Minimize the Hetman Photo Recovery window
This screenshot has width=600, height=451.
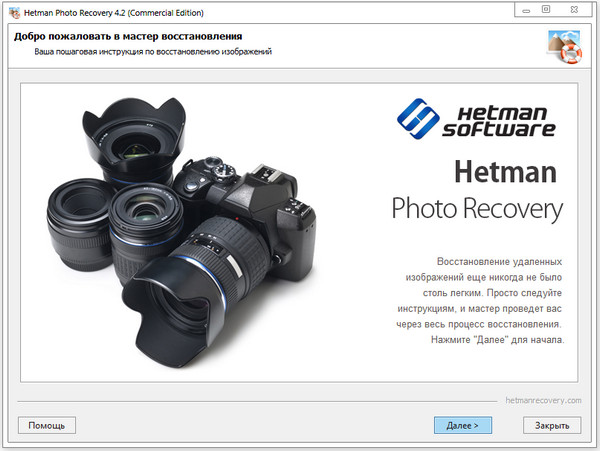coord(523,9)
